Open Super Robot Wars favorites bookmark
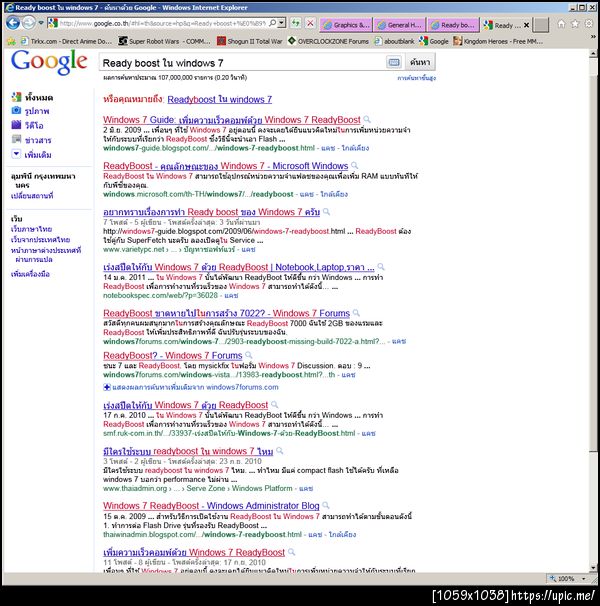The image size is (600, 606). [x=164, y=41]
